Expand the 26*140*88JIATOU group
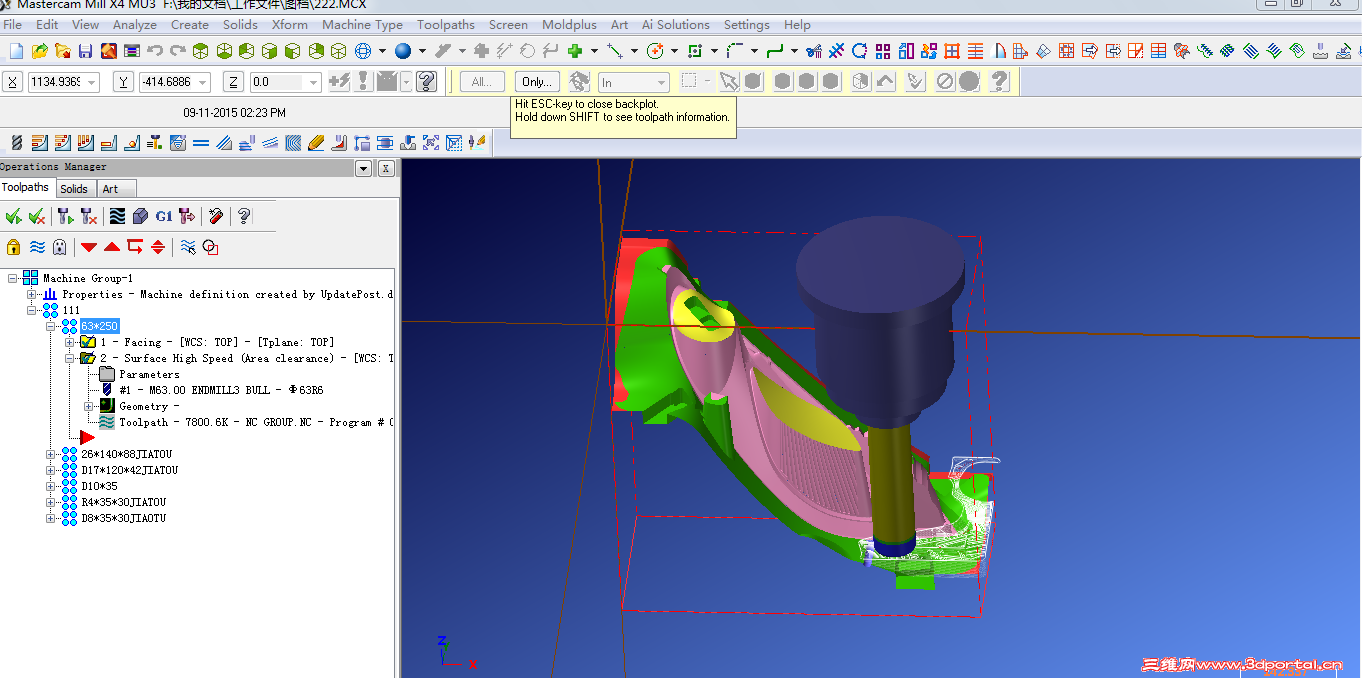1362x678 pixels. pos(51,454)
